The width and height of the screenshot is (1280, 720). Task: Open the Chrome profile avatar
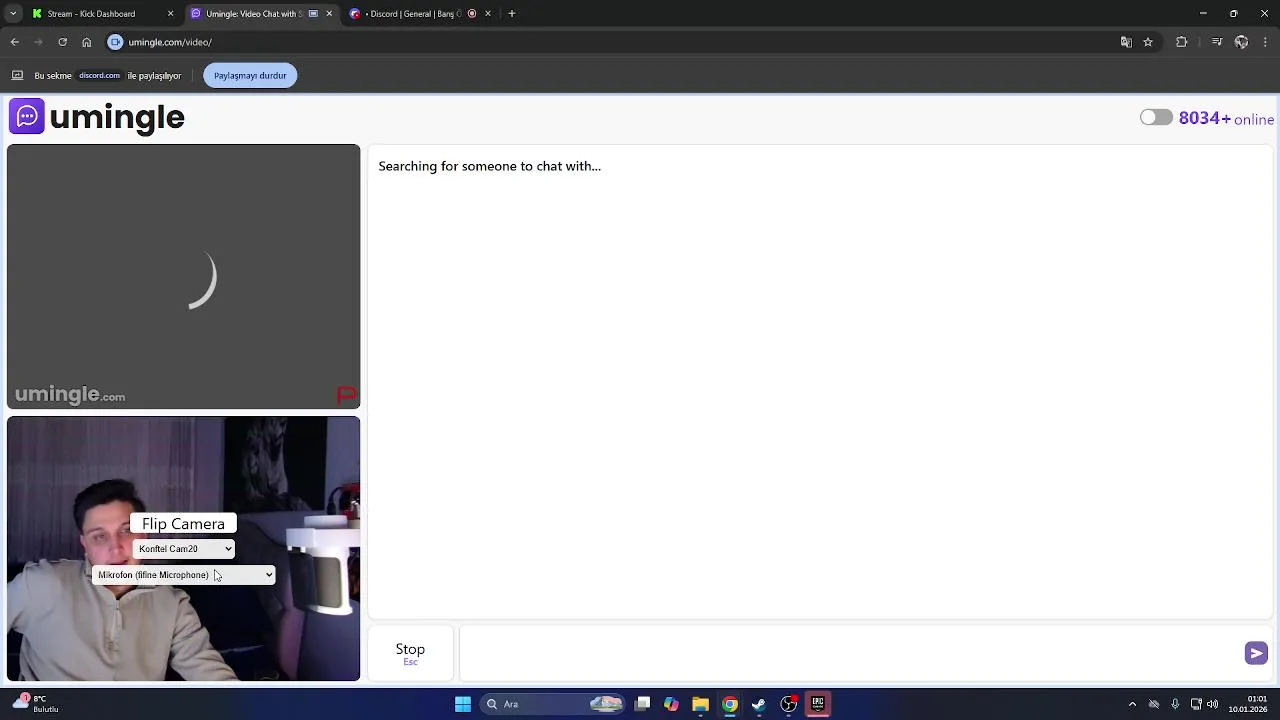(1241, 42)
